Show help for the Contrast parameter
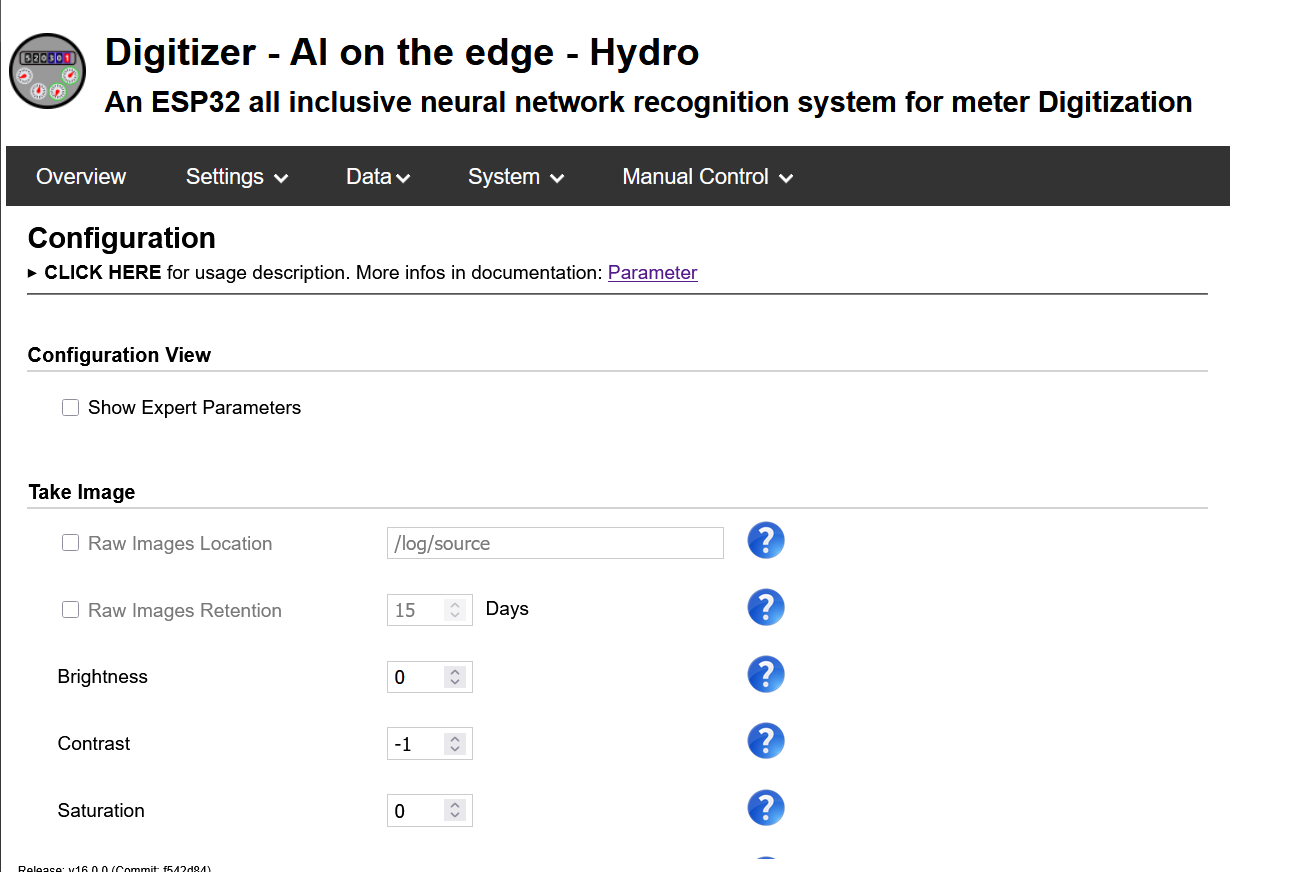Screen dimensions: 1309x872 click(x=765, y=742)
